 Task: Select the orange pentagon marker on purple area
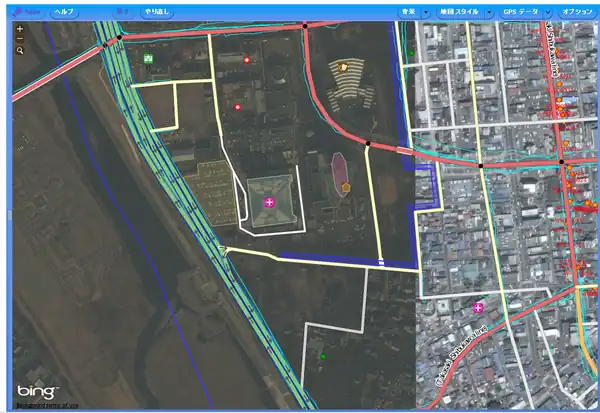346,187
